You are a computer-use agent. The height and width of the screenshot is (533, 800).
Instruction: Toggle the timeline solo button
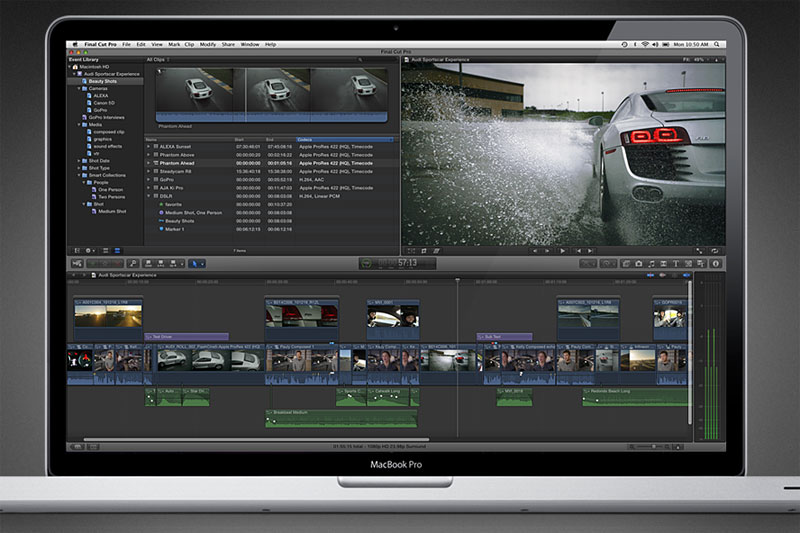point(674,275)
